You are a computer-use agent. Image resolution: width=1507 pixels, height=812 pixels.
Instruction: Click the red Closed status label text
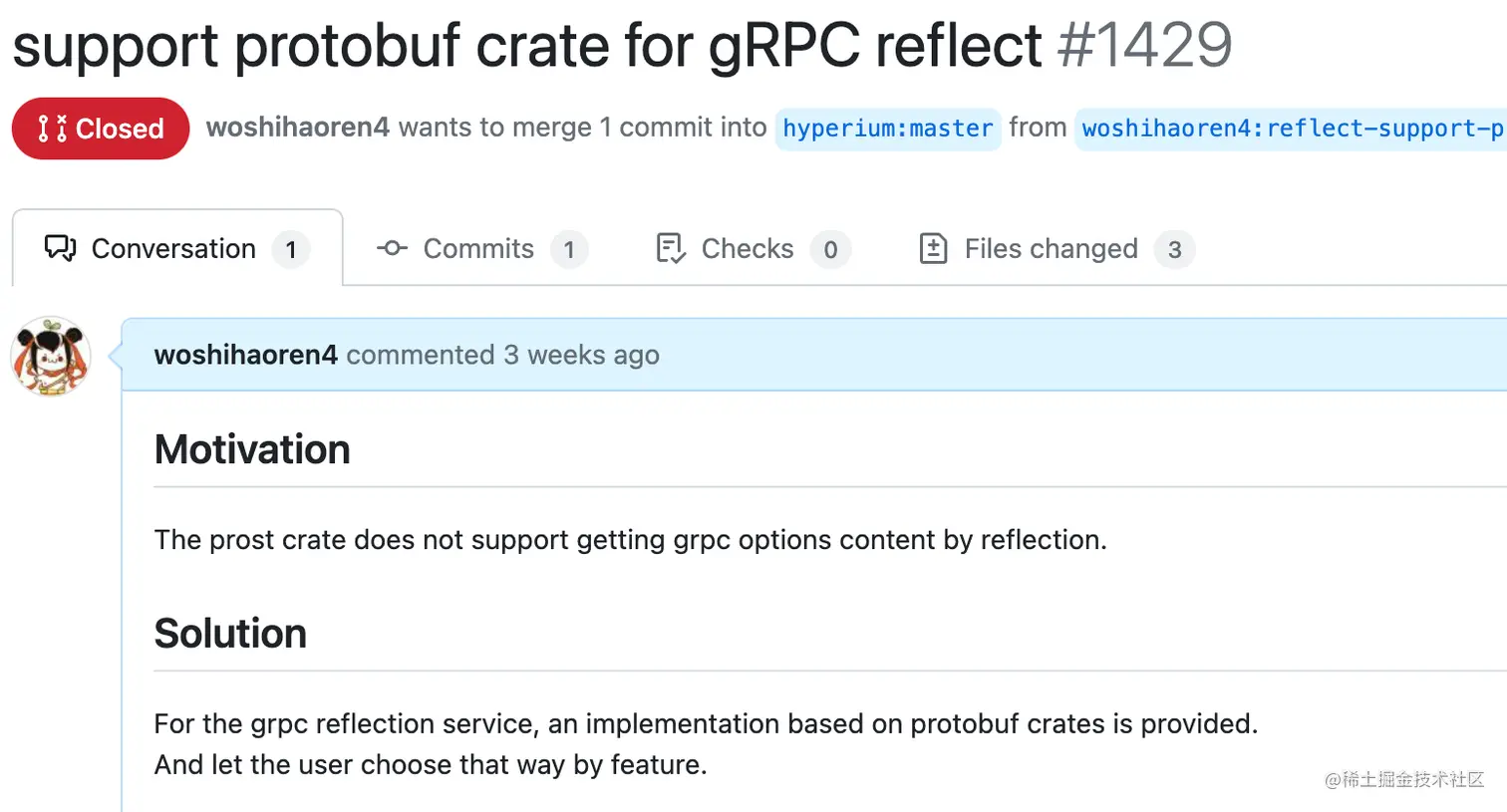(x=120, y=129)
